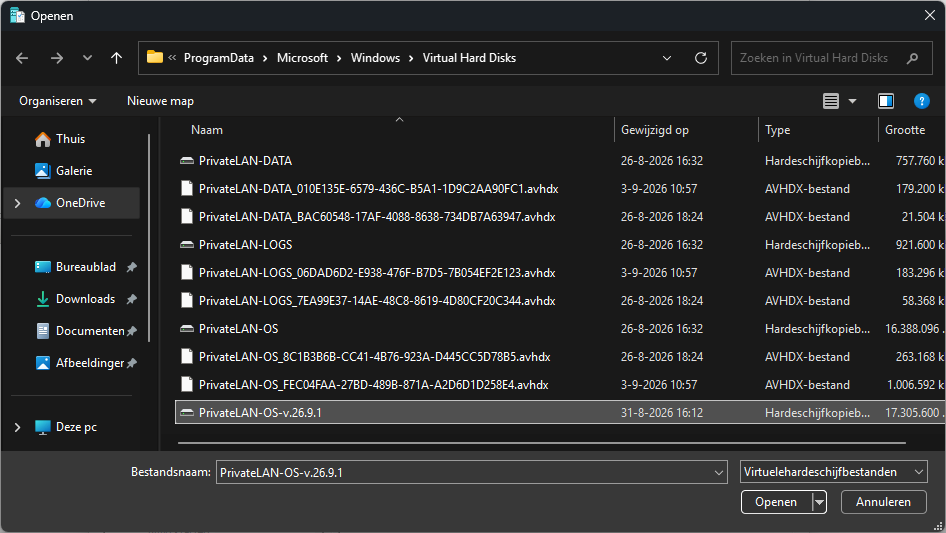946x533 pixels.
Task: Open the view options dropdown arrow
Action: pos(852,101)
